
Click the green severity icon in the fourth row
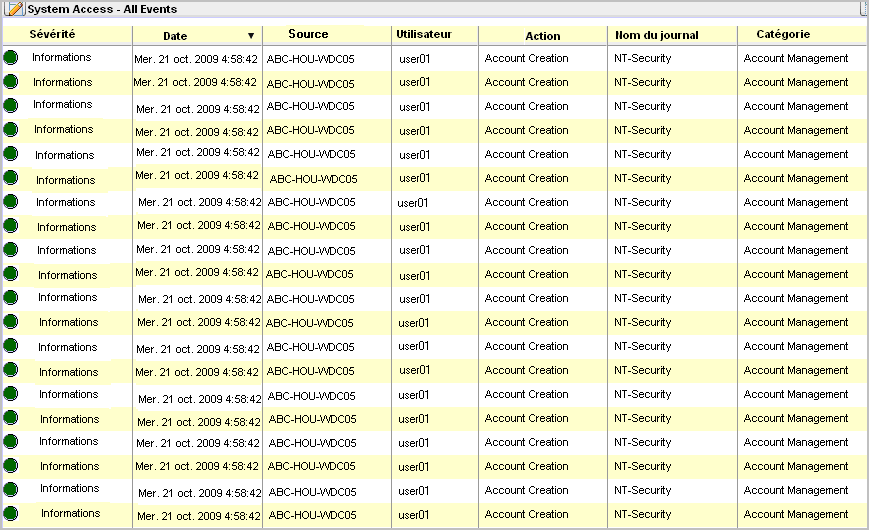pos(11,130)
